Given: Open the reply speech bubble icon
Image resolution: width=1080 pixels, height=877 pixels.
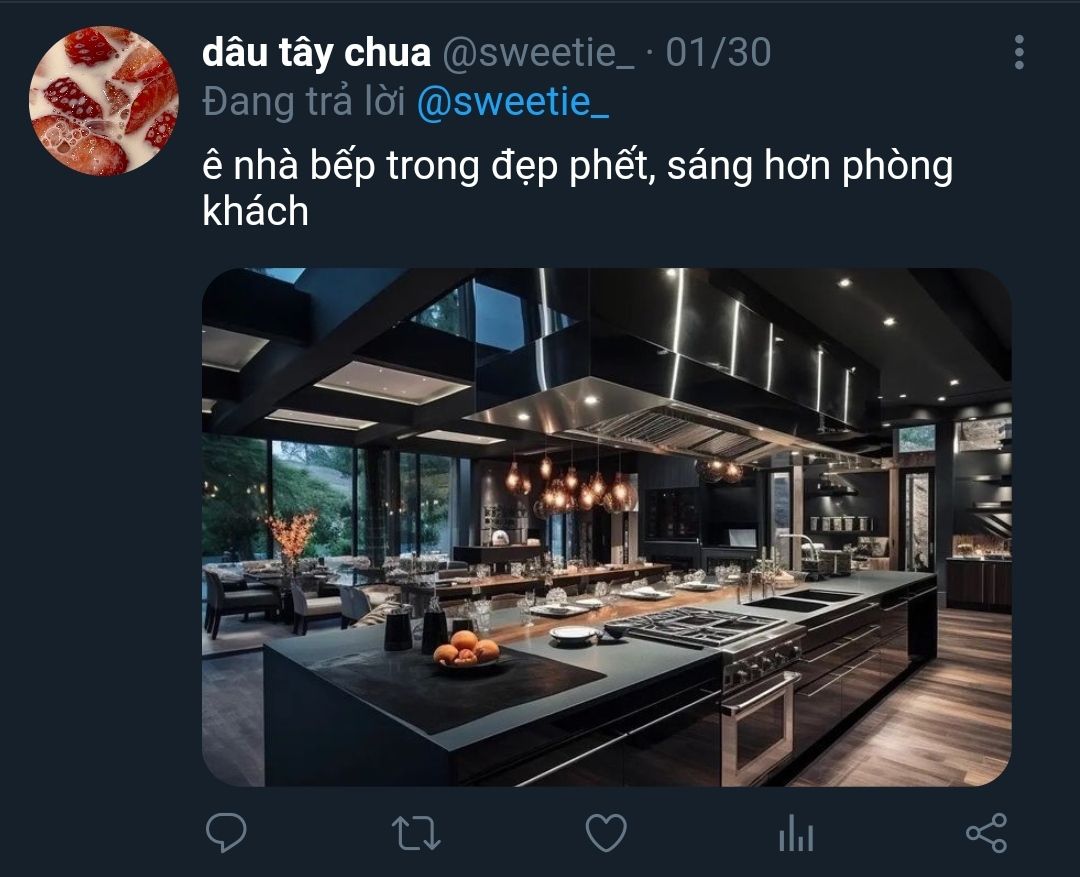Looking at the screenshot, I should pos(226,833).
